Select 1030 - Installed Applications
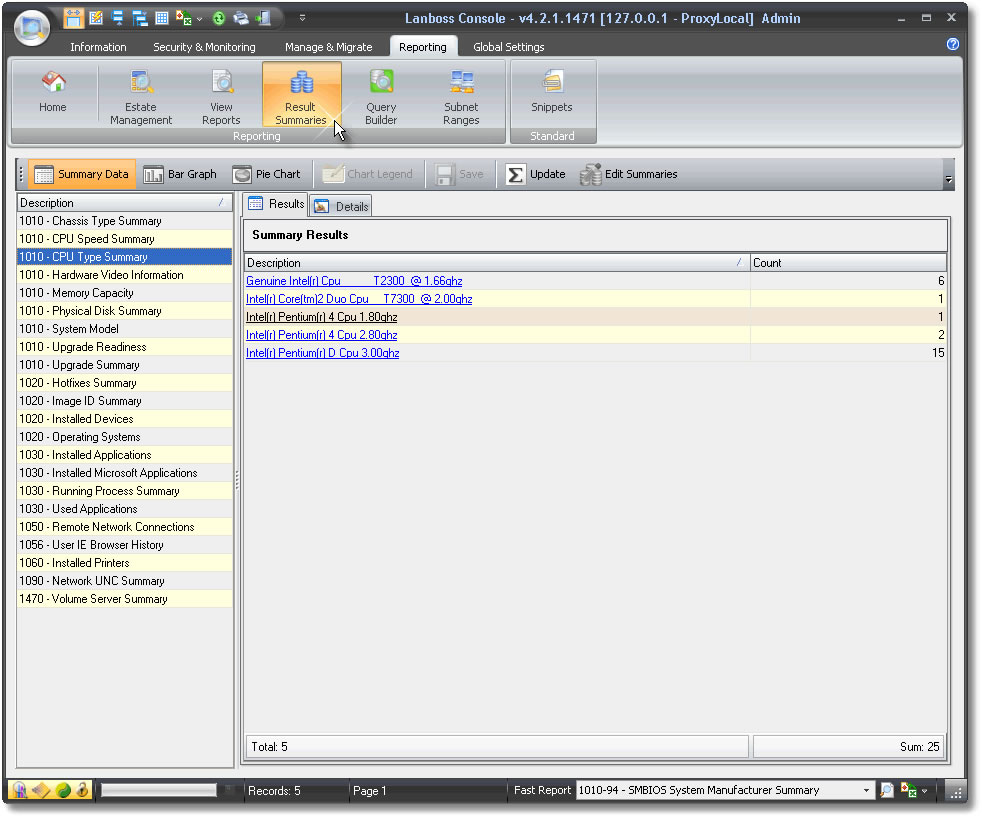The height and width of the screenshot is (818, 982). tap(125, 455)
